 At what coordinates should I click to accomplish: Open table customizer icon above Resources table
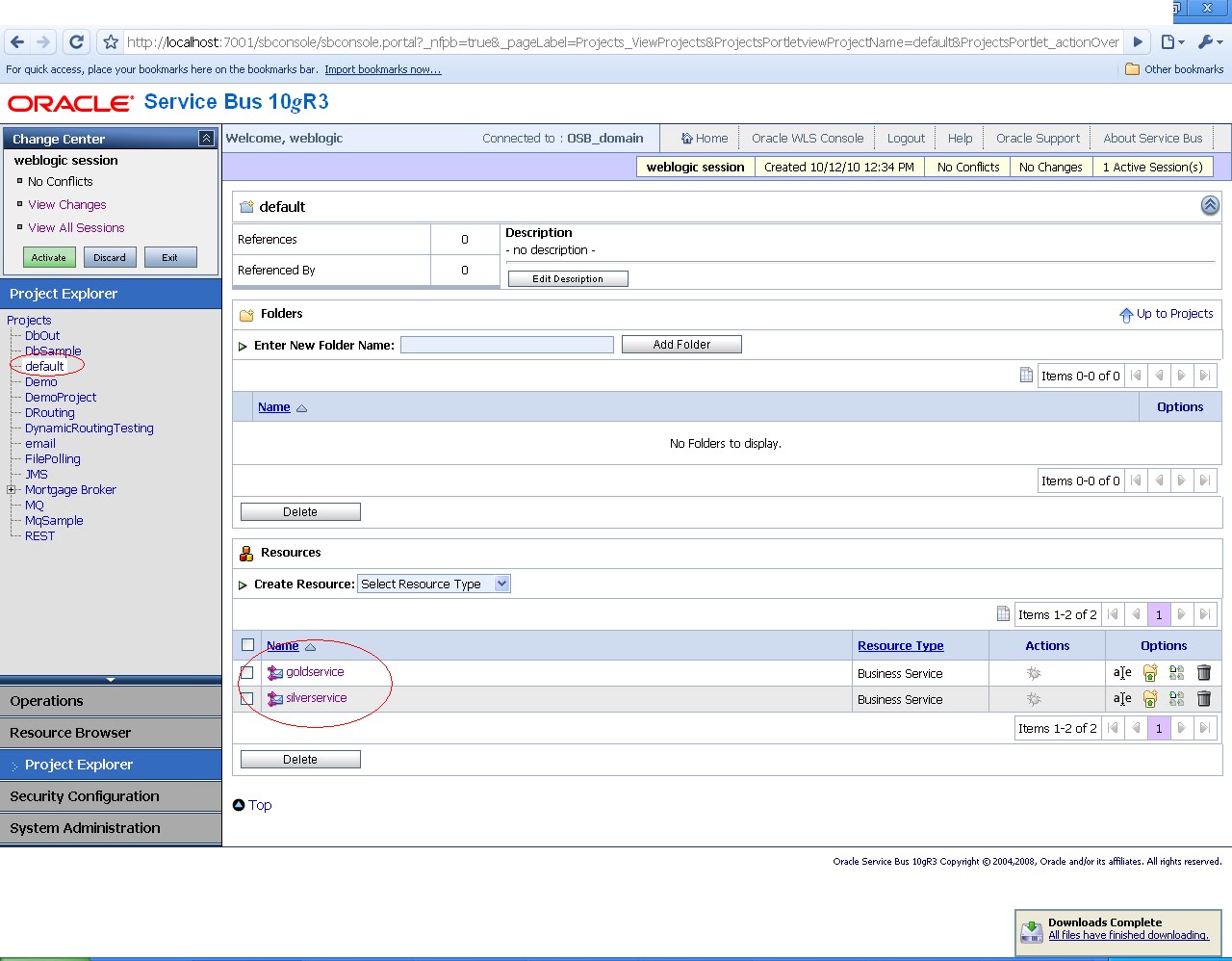click(1003, 614)
